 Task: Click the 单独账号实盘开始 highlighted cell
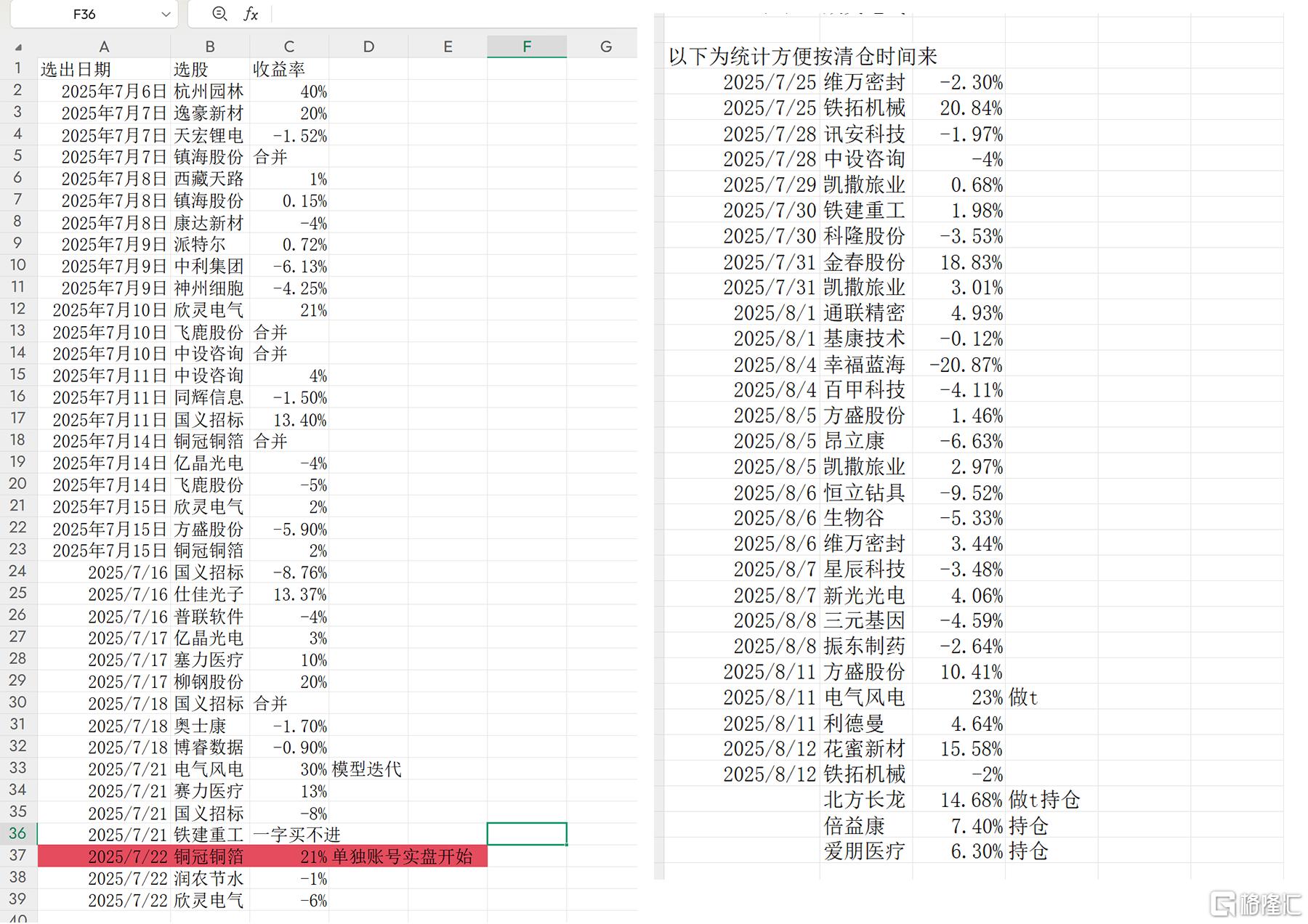pos(402,856)
